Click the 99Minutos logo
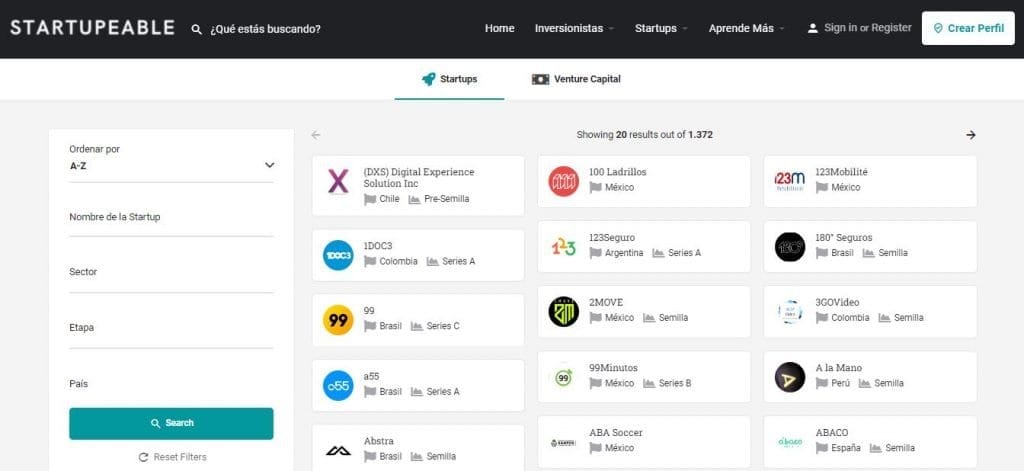1024x471 pixels. [x=563, y=377]
